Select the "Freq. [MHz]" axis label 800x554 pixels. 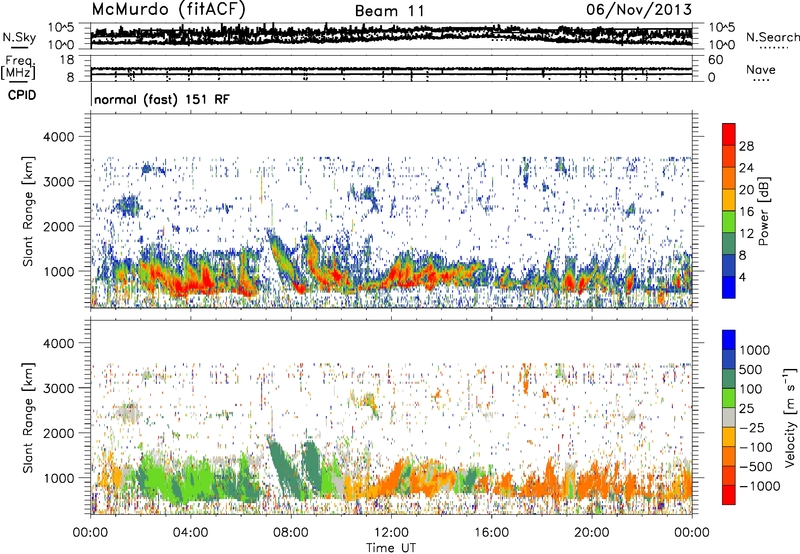point(19,68)
